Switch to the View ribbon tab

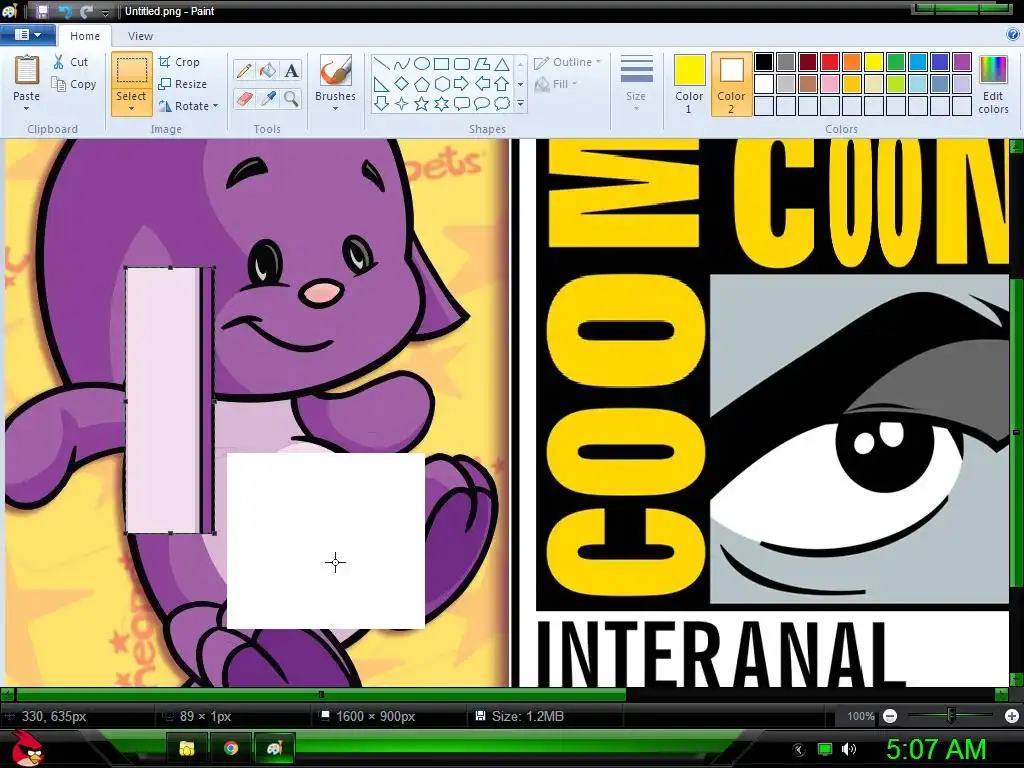[140, 36]
